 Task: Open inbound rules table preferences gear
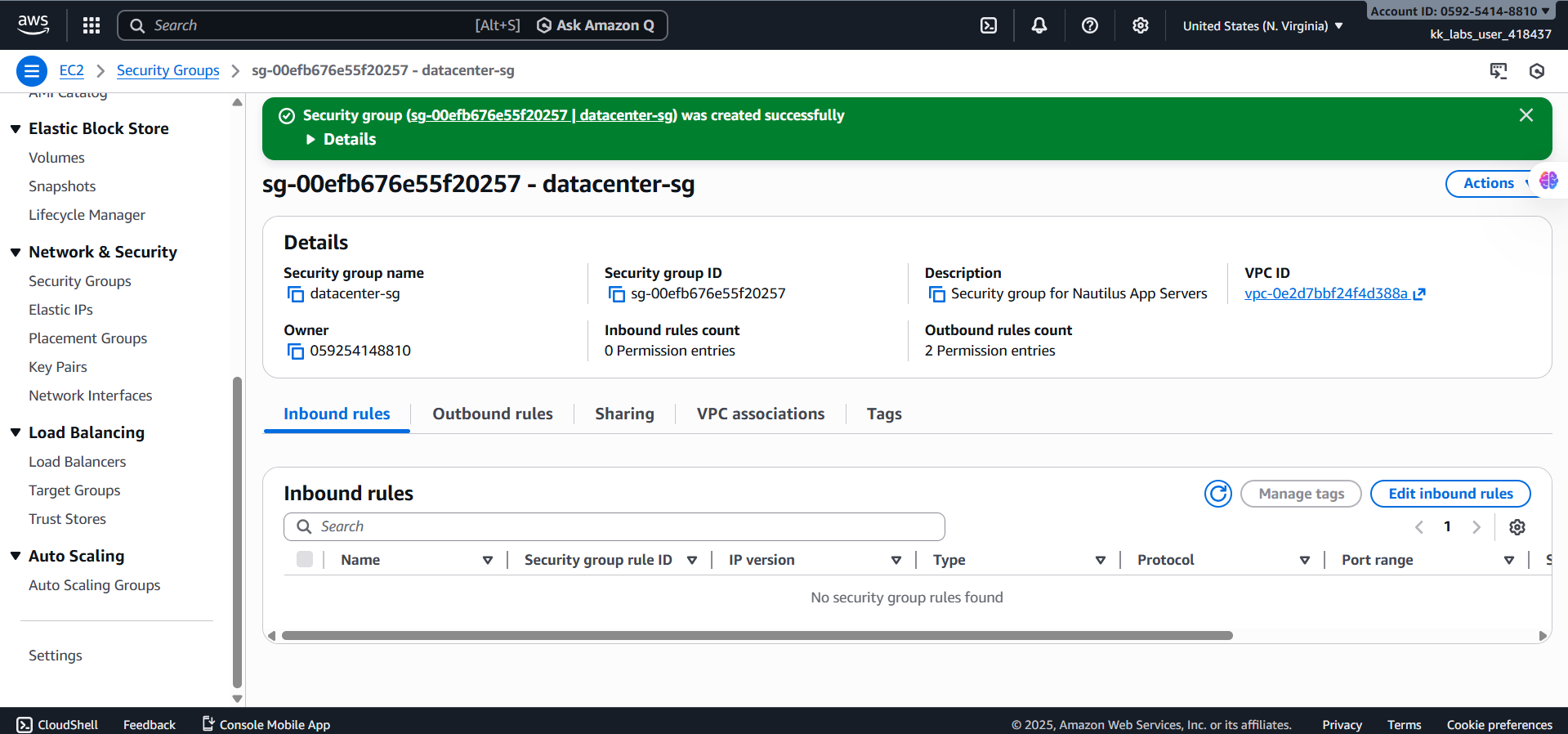[1517, 527]
